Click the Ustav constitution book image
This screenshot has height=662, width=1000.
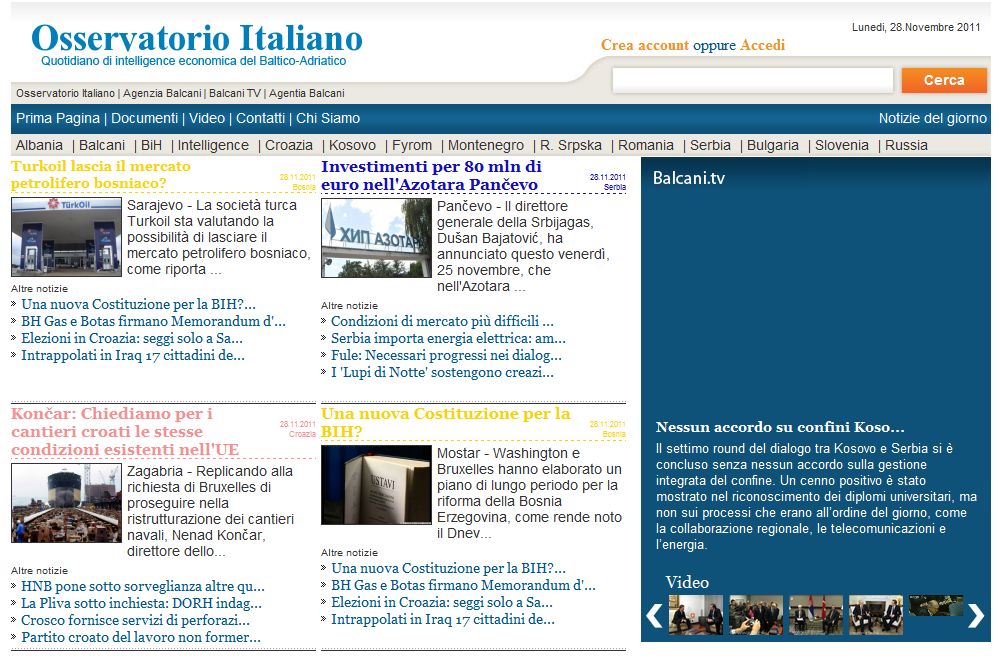[376, 485]
